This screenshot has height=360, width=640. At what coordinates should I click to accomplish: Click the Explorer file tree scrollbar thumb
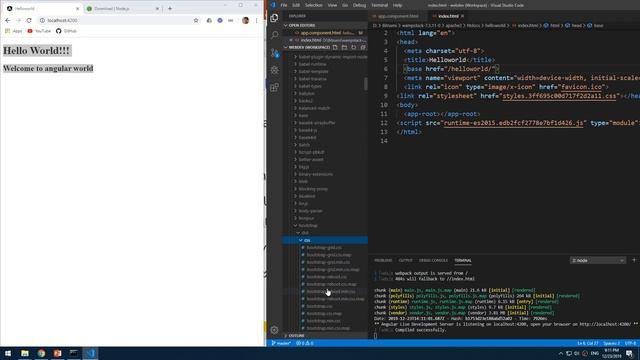pos(366,84)
